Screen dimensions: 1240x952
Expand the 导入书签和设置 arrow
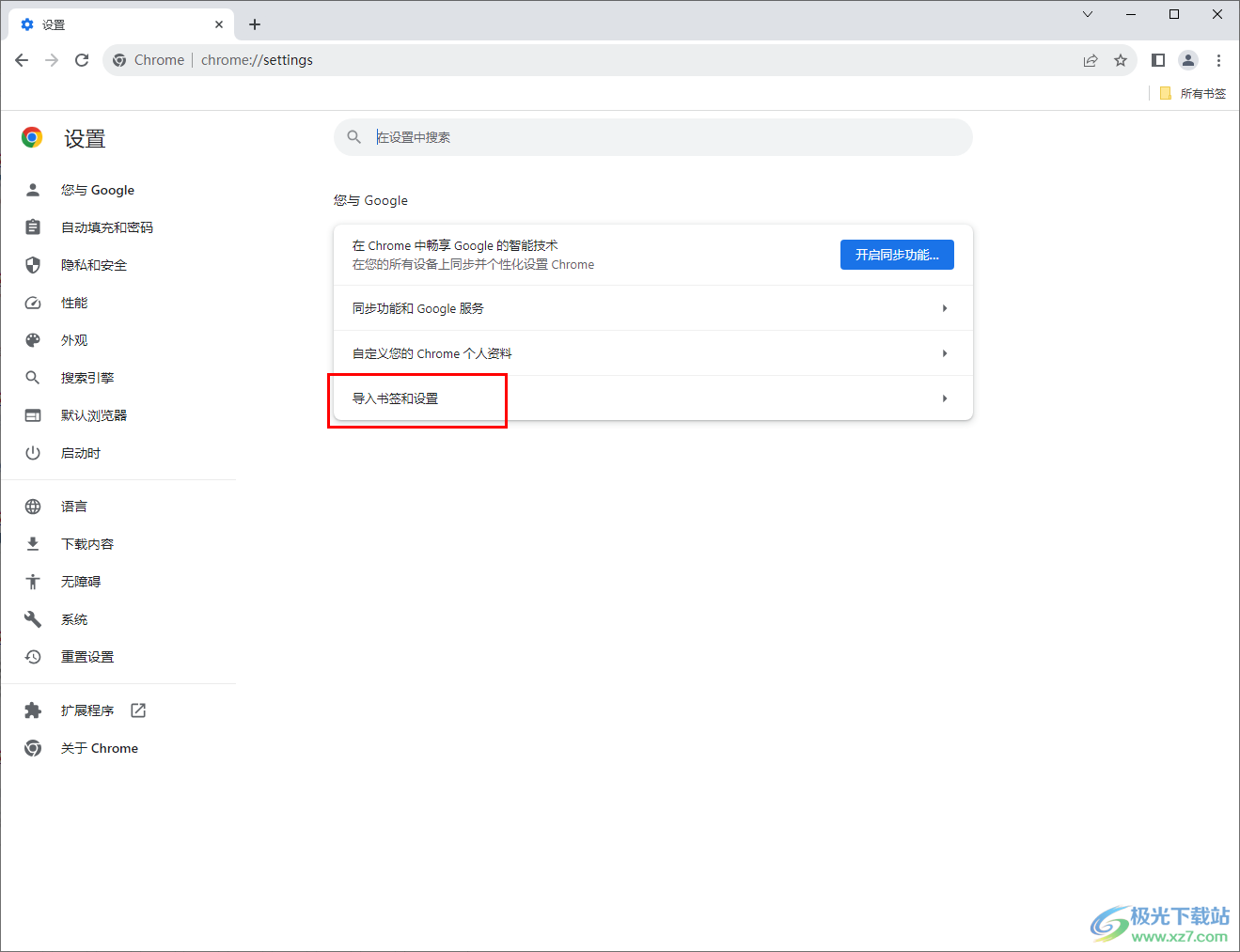pos(945,398)
